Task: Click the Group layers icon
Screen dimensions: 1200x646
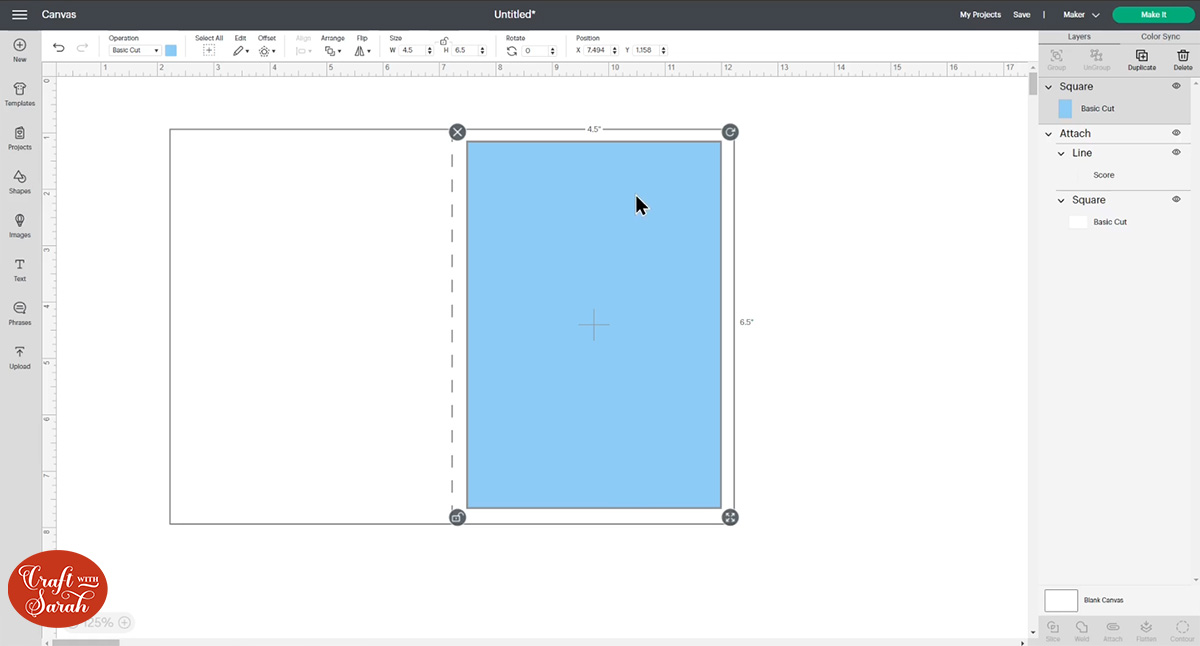Action: click(x=1056, y=59)
